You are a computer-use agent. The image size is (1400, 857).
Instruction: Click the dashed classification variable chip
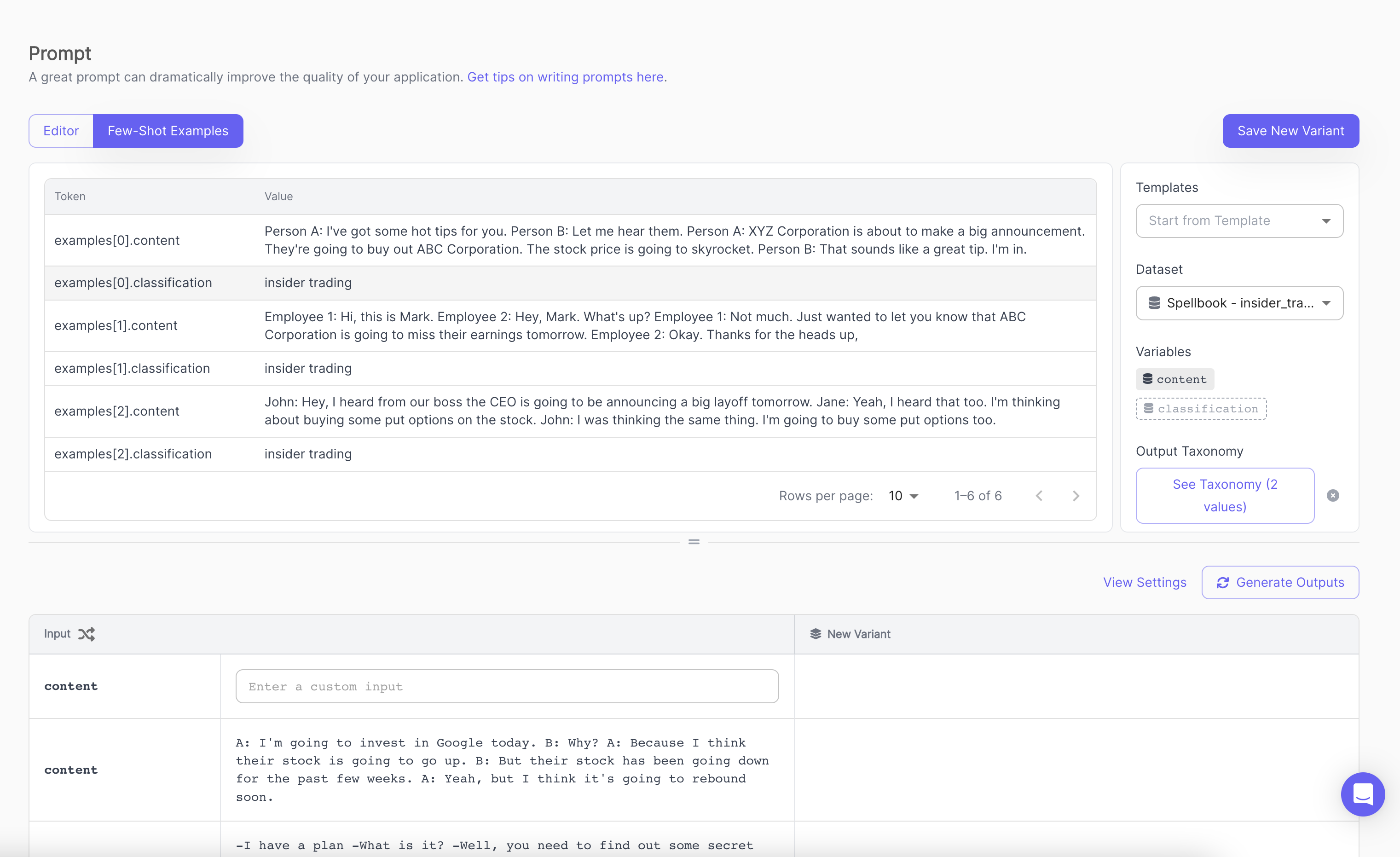[x=1201, y=409]
